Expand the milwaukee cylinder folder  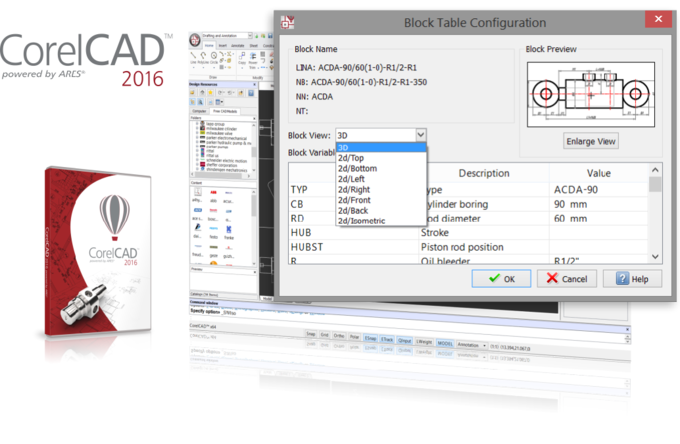(197, 128)
